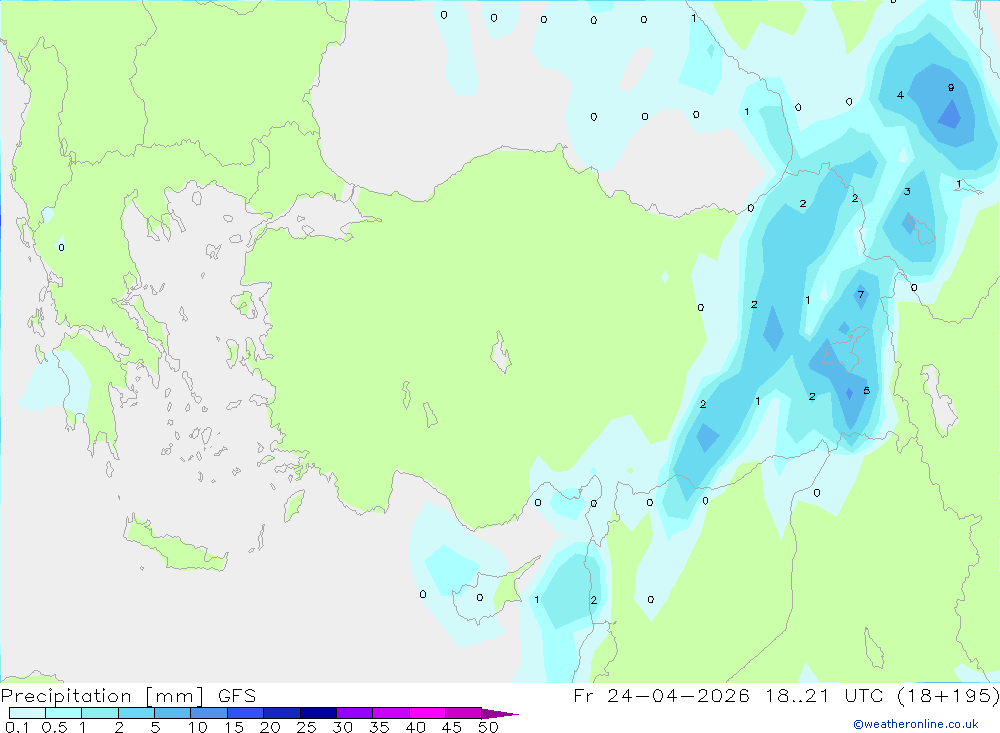The width and height of the screenshot is (1000, 733).
Task: Click the legend scale label '45'
Action: pyautogui.click(x=452, y=727)
